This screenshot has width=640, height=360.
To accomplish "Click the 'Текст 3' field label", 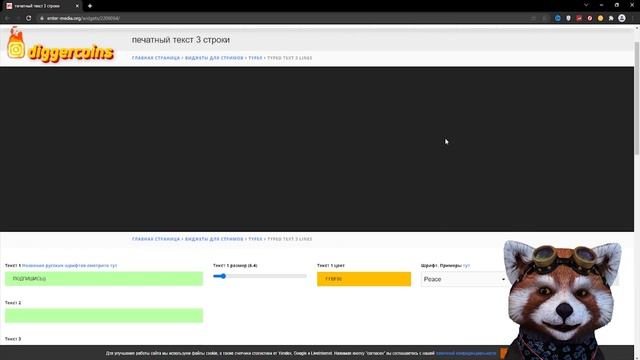I will point(13,339).
